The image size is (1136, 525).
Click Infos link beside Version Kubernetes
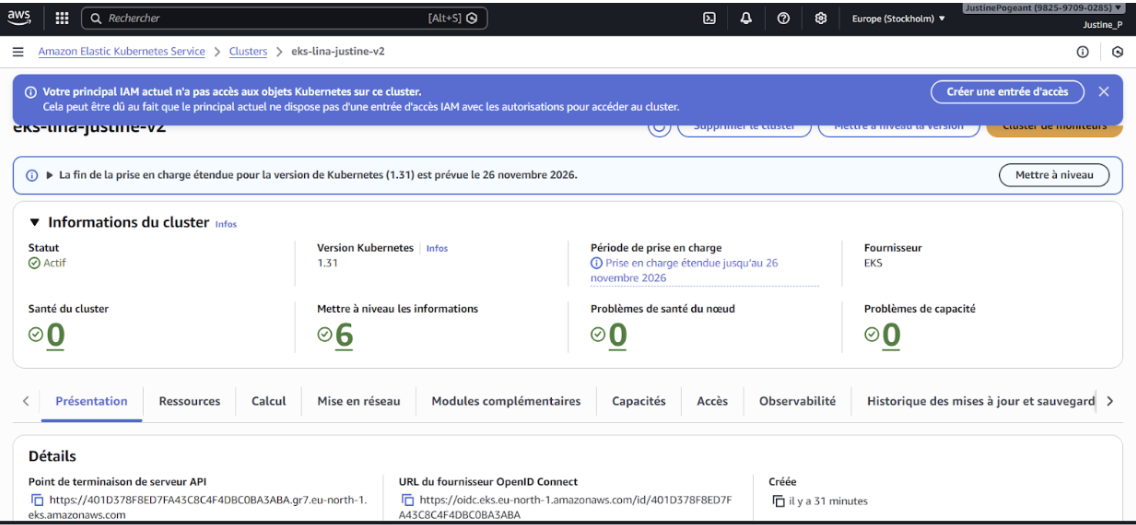click(x=437, y=248)
